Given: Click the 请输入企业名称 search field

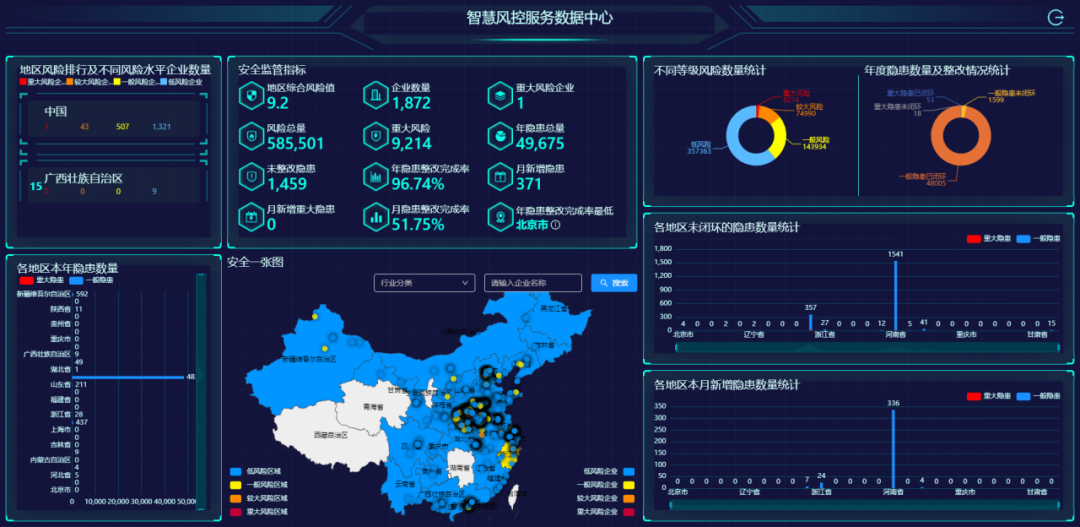Looking at the screenshot, I should 533,283.
